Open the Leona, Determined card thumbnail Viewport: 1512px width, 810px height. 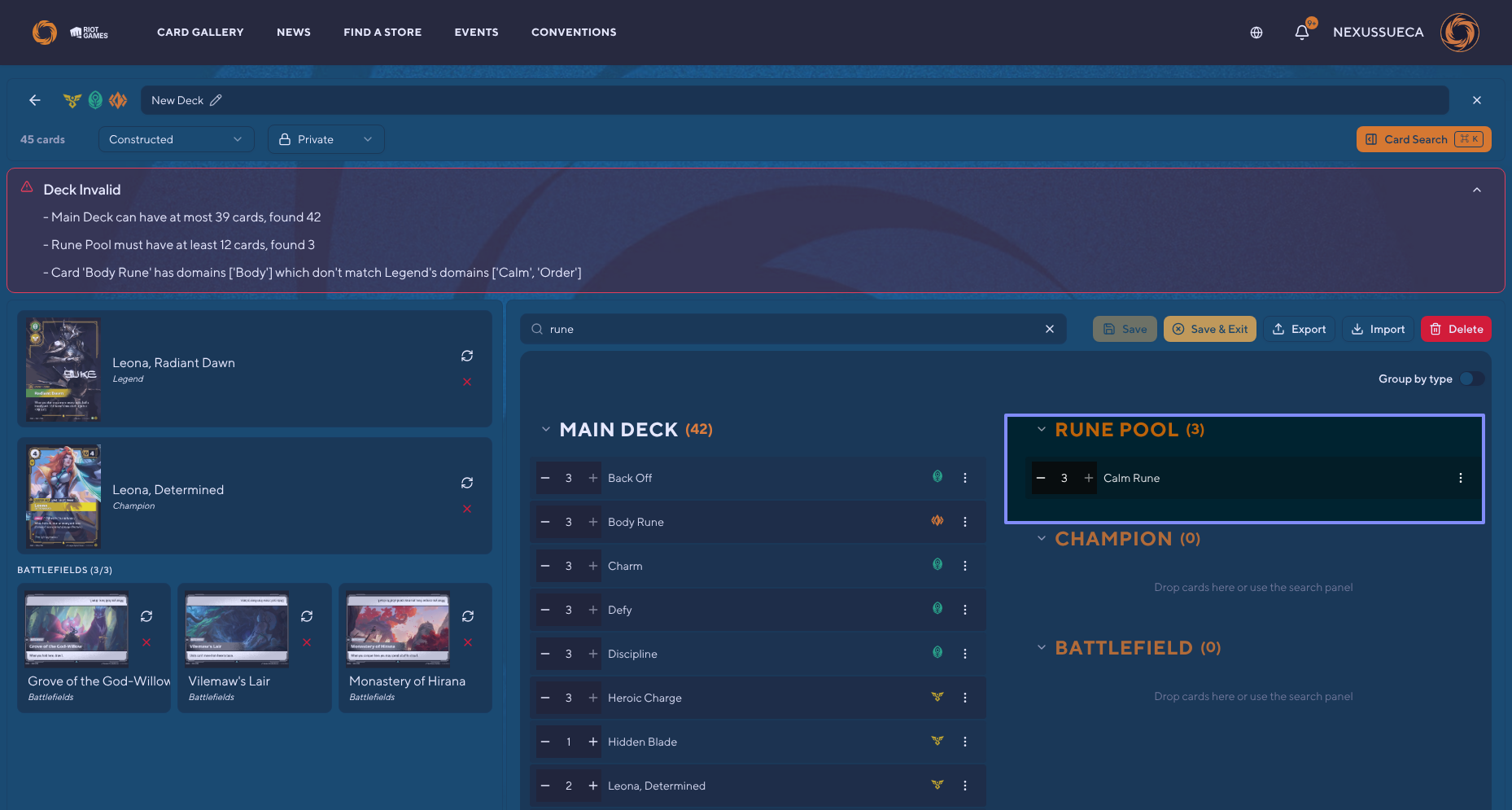[x=63, y=496]
